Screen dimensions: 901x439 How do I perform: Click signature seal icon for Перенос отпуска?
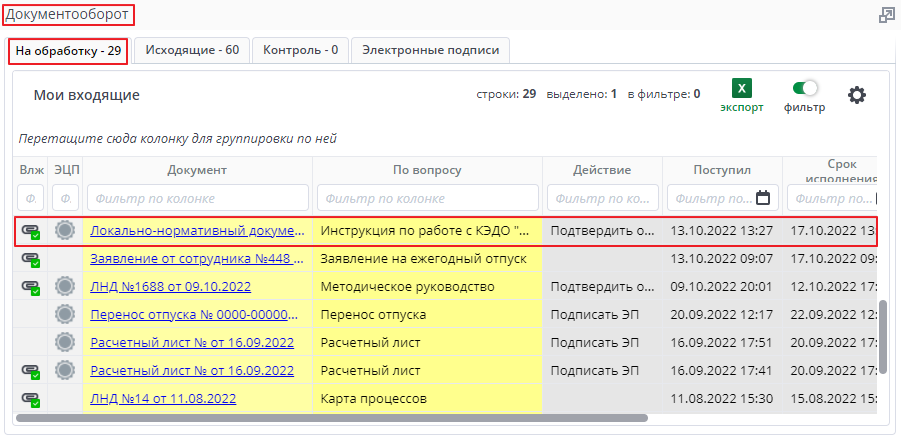click(66, 315)
